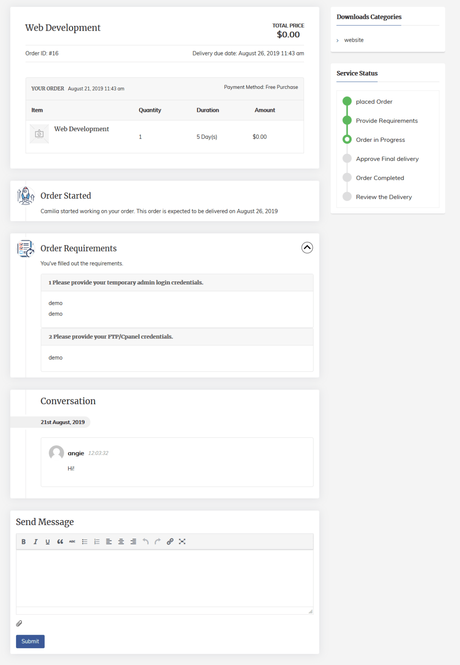Collapse the Order Requirements section
Screen dimensions: 460x665
pyautogui.click(x=307, y=248)
